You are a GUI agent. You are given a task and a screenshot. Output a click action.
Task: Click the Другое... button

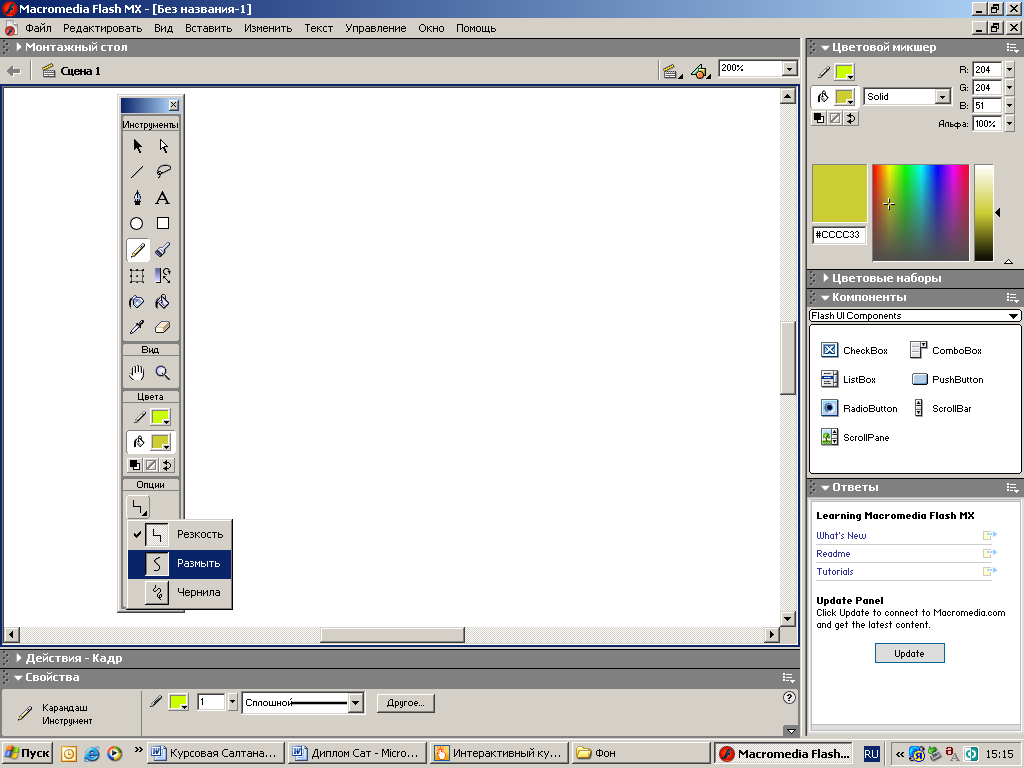[406, 703]
